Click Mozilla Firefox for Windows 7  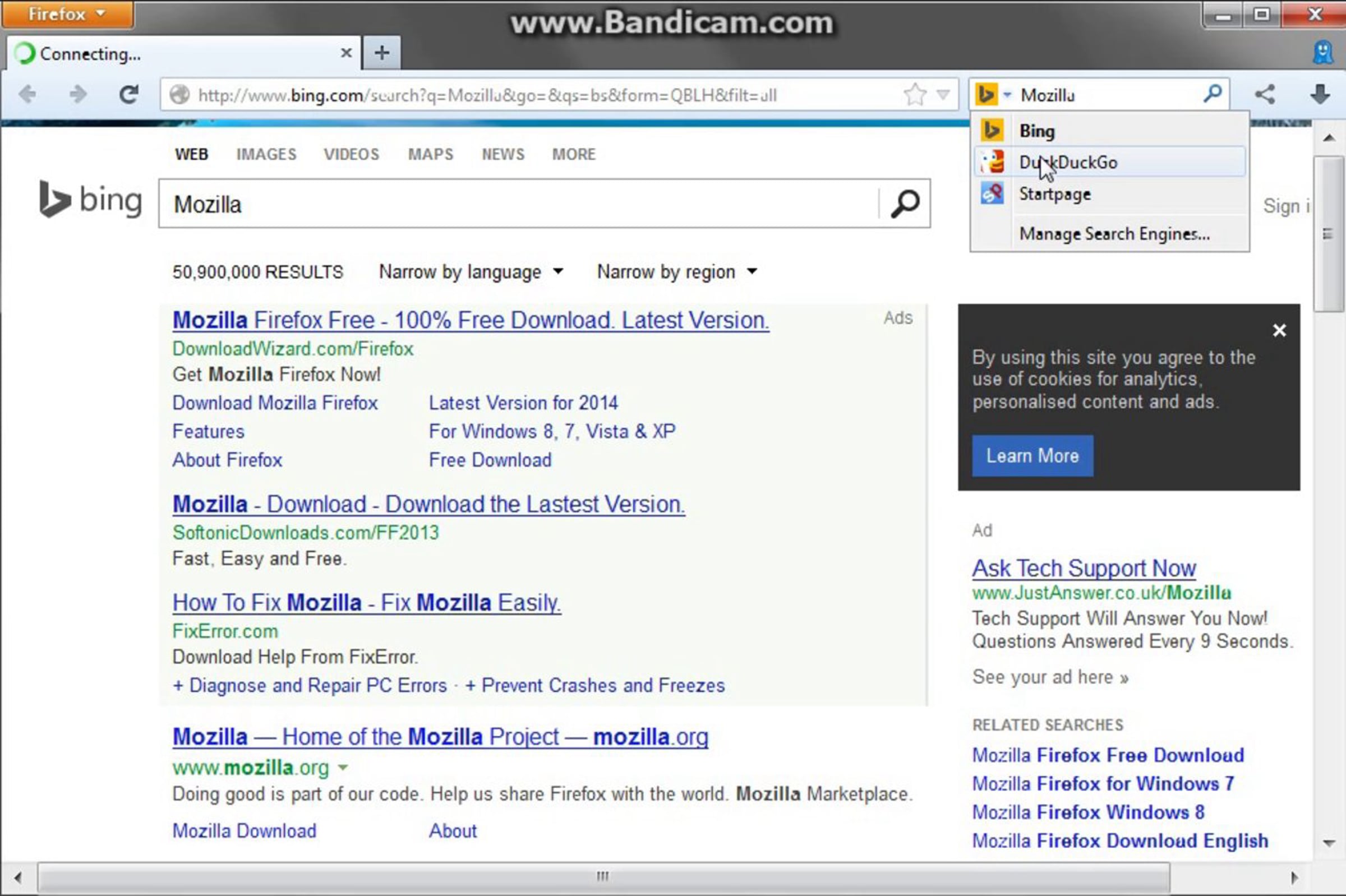(x=1103, y=784)
